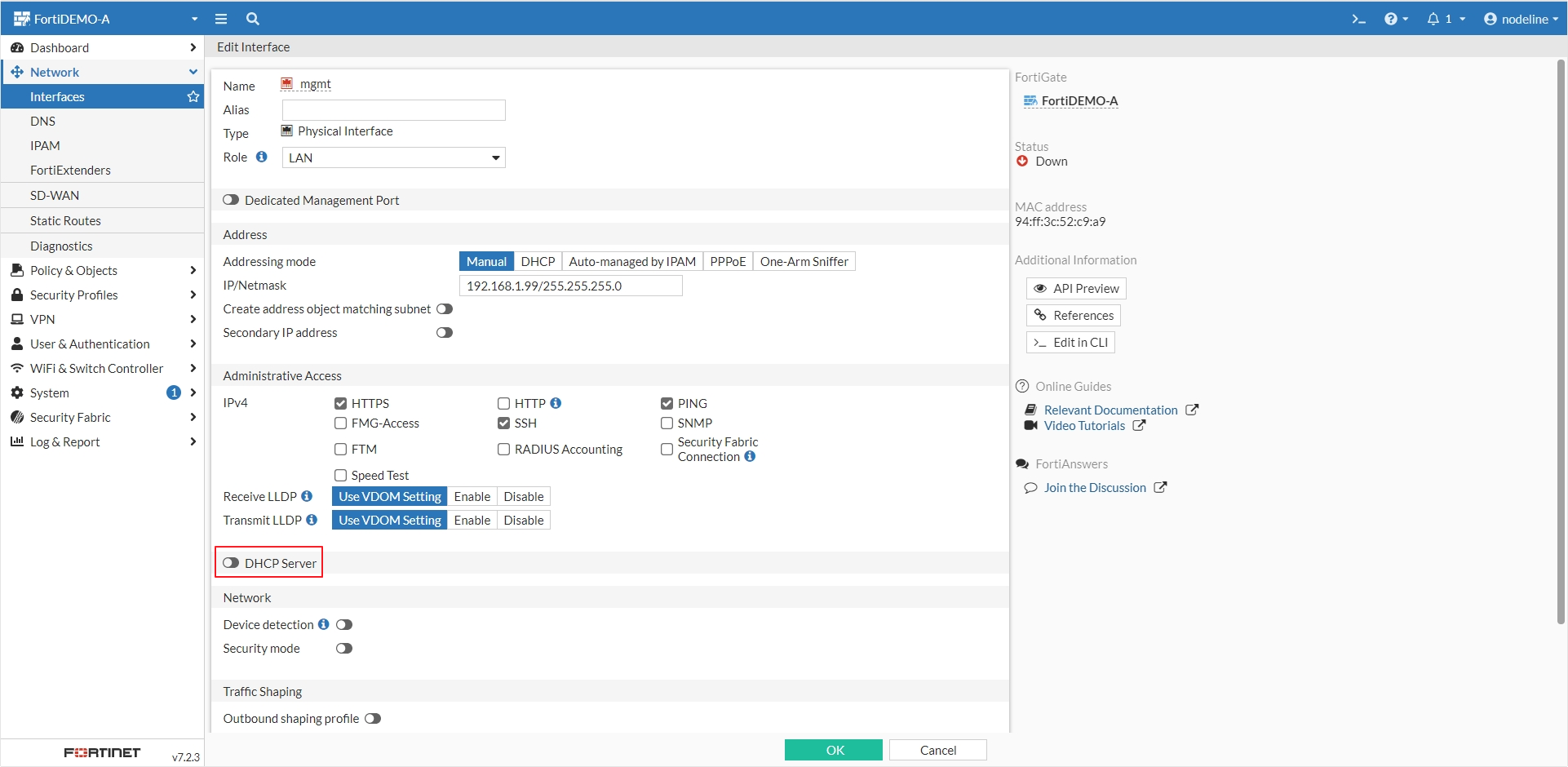1568x767 pixels.
Task: Click the OK button
Action: [x=834, y=750]
